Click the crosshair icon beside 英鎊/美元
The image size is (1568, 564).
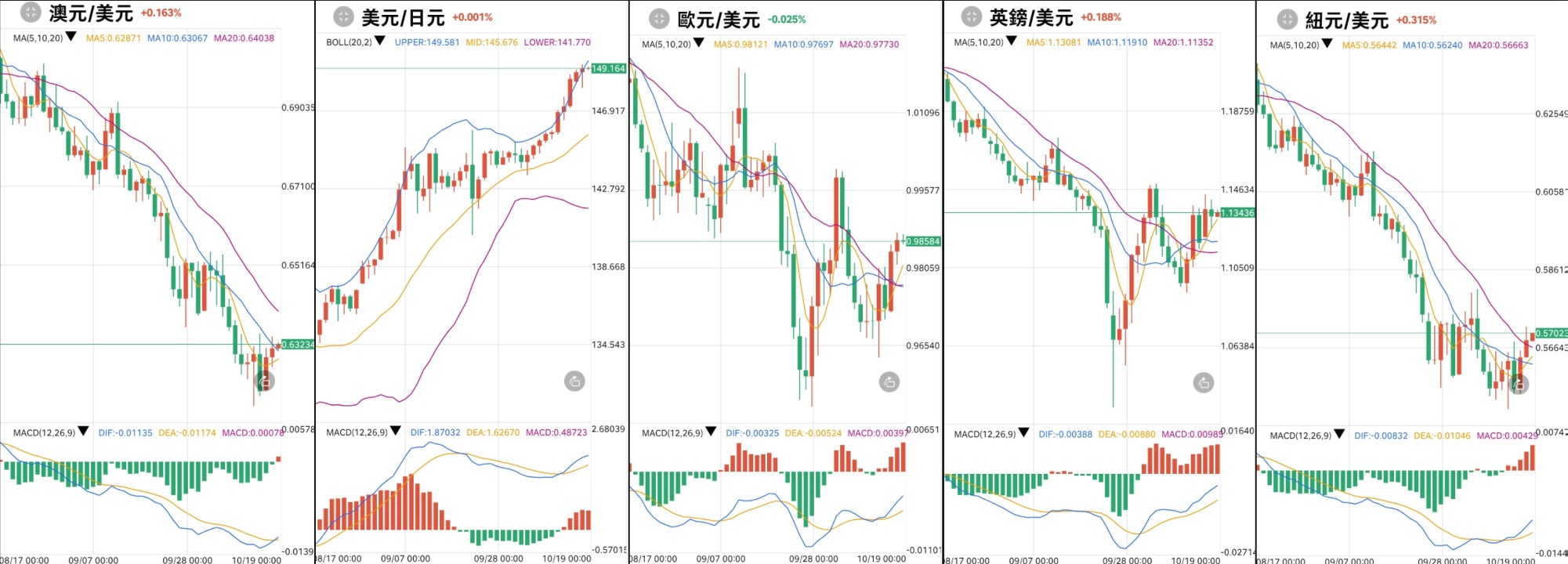tap(972, 16)
